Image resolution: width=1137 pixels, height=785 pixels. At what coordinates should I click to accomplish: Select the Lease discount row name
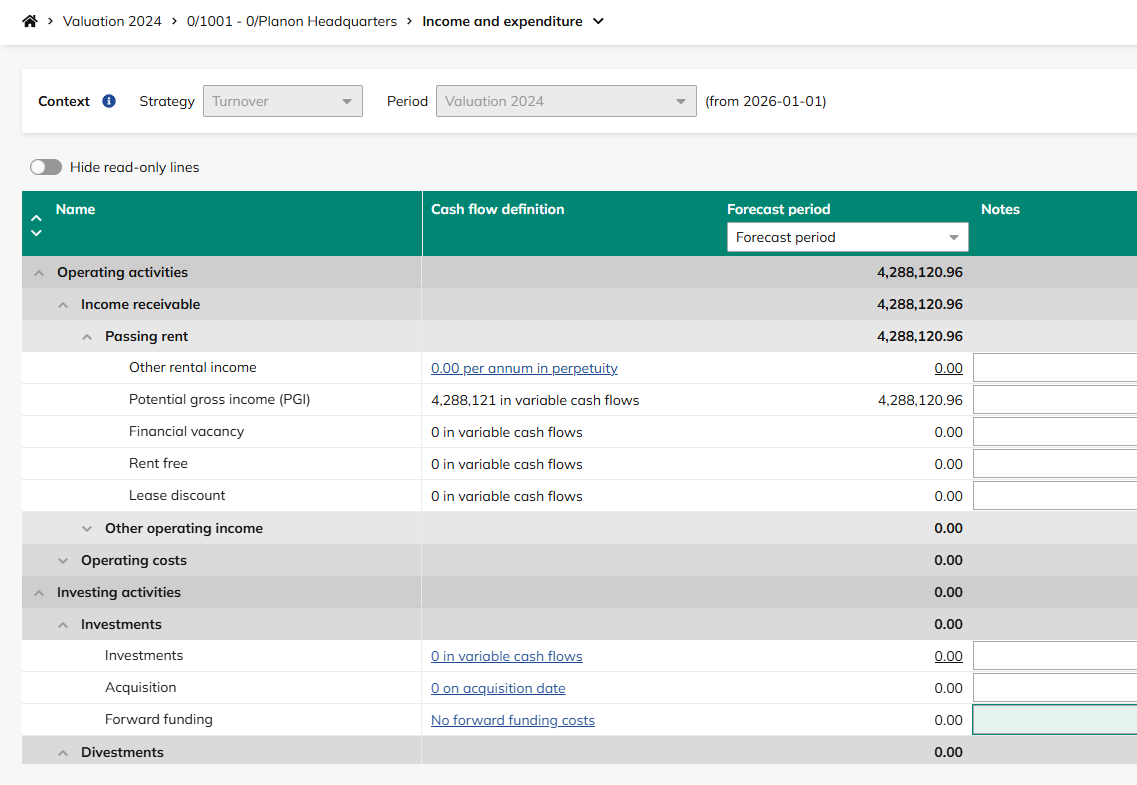(177, 495)
